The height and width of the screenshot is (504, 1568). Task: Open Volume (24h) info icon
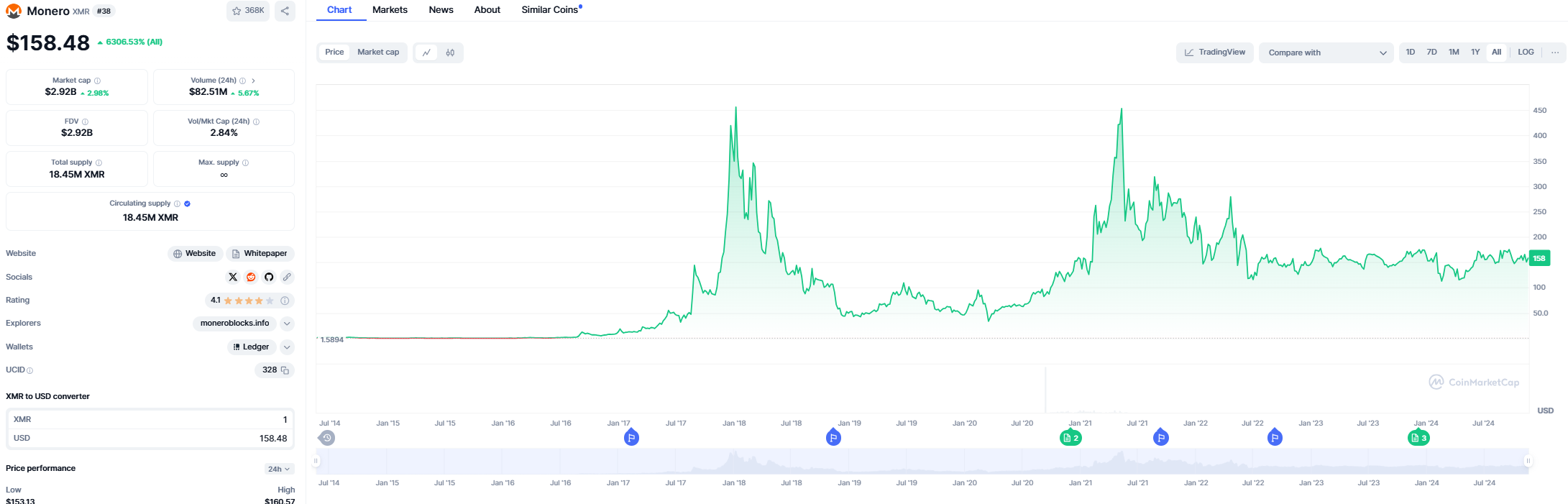click(242, 81)
